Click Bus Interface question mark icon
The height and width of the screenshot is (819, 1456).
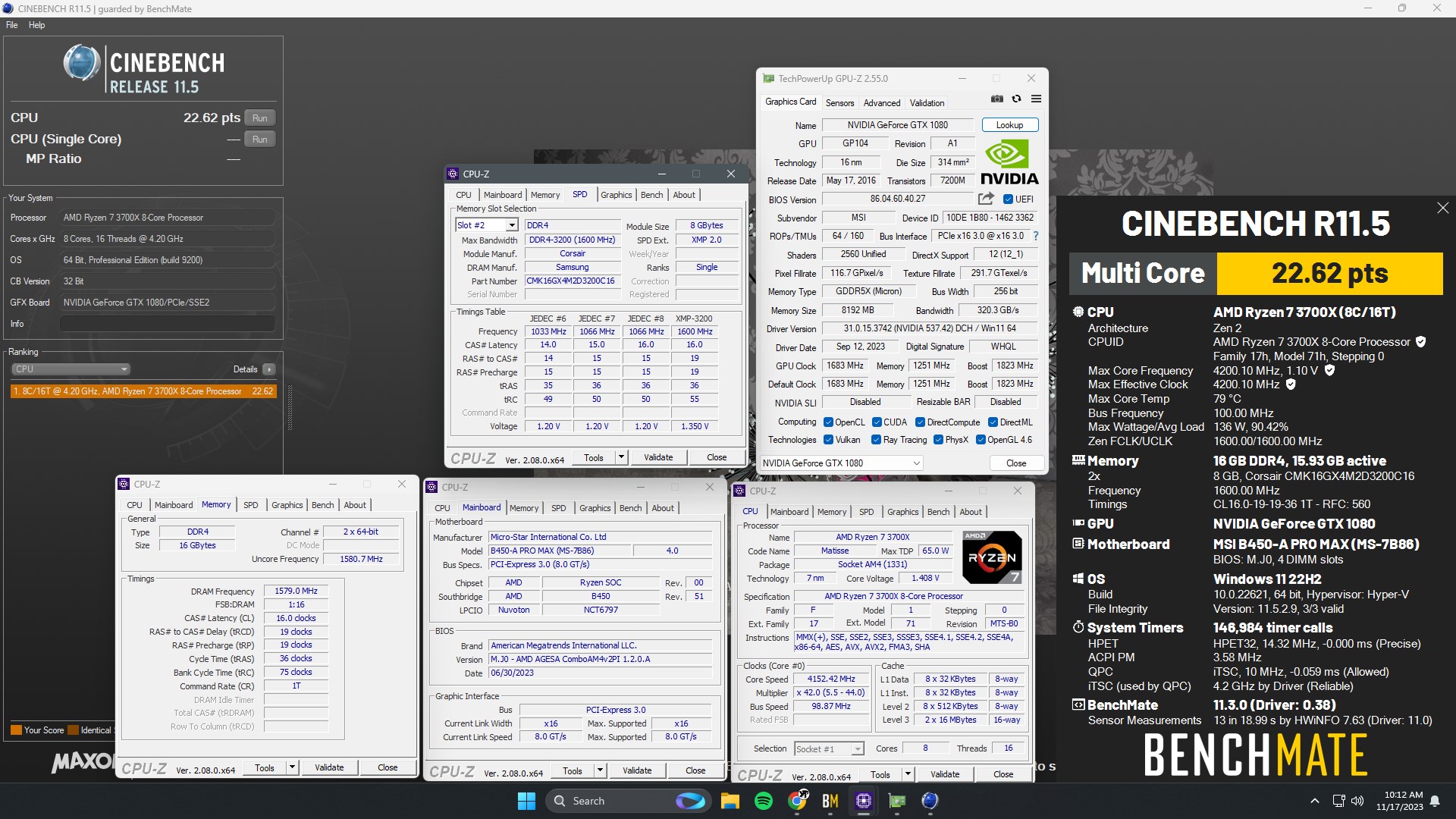1036,236
